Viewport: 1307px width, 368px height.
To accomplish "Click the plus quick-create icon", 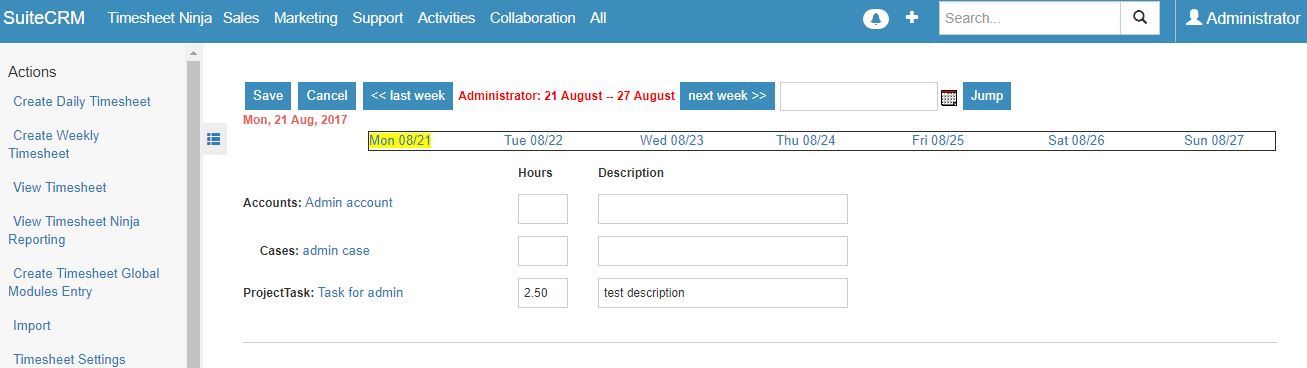I will pos(912,18).
